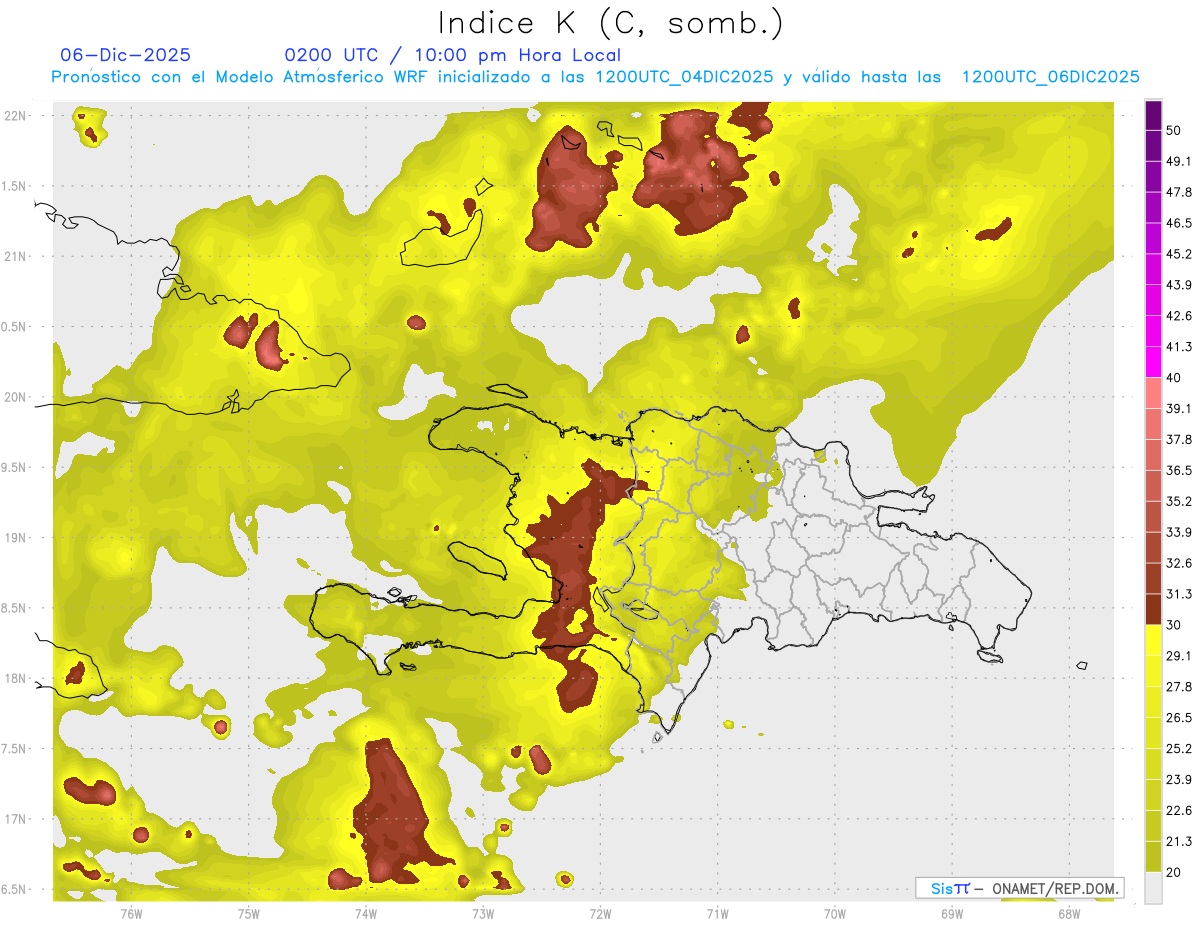Pick the '69W' longitude axis label
The width and height of the screenshot is (1200, 927).
click(952, 914)
